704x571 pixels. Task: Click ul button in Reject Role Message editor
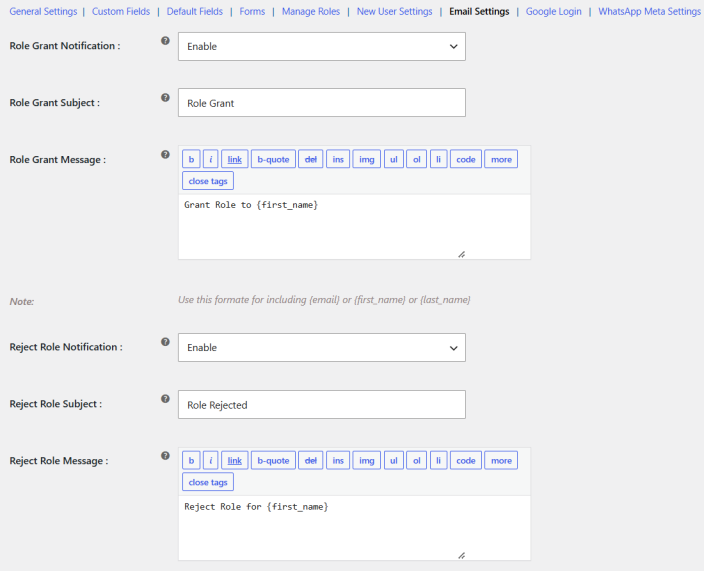pyautogui.click(x=394, y=460)
